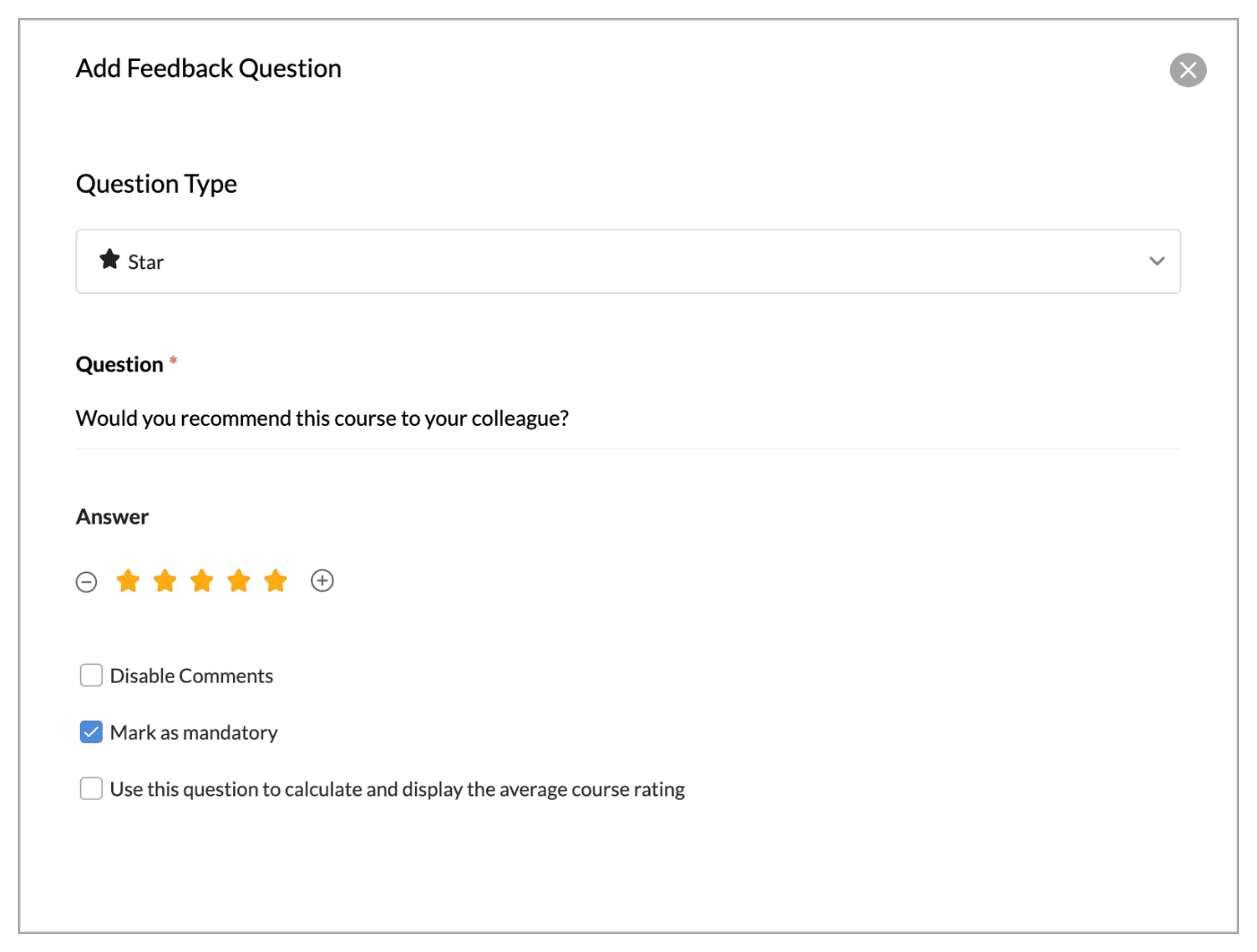Uncheck the Mark as mandatory checkbox
This screenshot has height=952, width=1257.
pos(91,732)
